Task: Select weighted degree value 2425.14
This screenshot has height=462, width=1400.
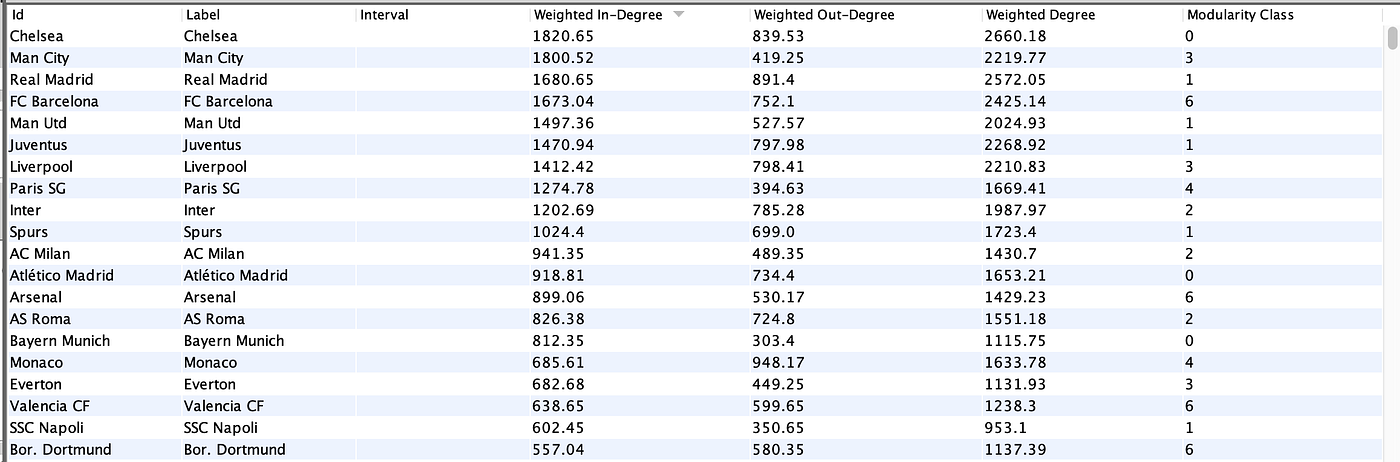Action: point(1017,101)
